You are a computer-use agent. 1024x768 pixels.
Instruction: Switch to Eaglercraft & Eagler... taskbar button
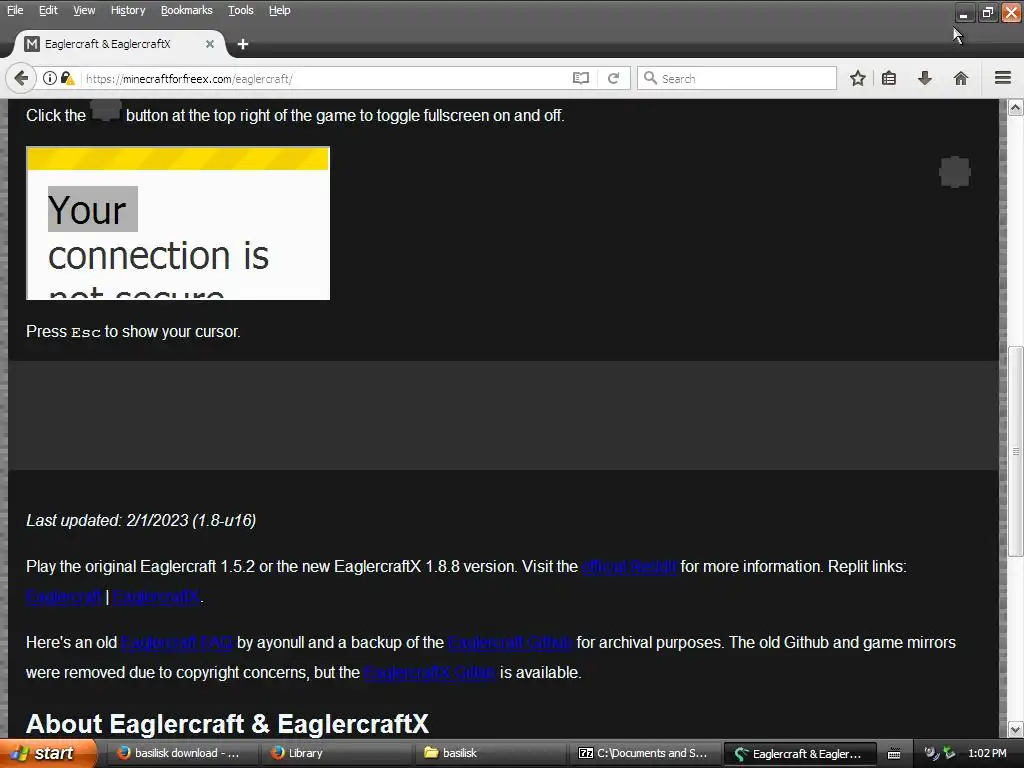click(x=799, y=754)
